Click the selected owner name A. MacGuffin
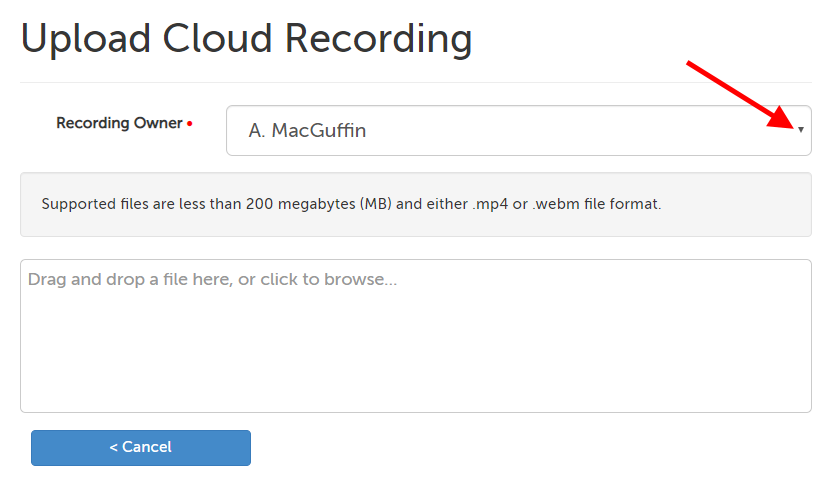This screenshot has width=834, height=482. [307, 131]
